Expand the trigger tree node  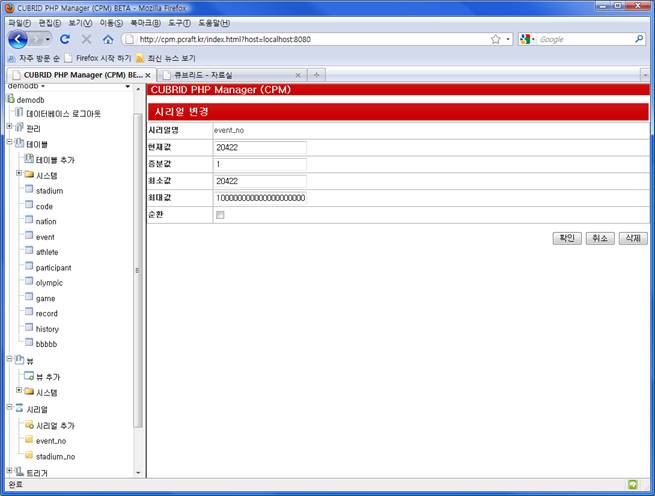10,471
